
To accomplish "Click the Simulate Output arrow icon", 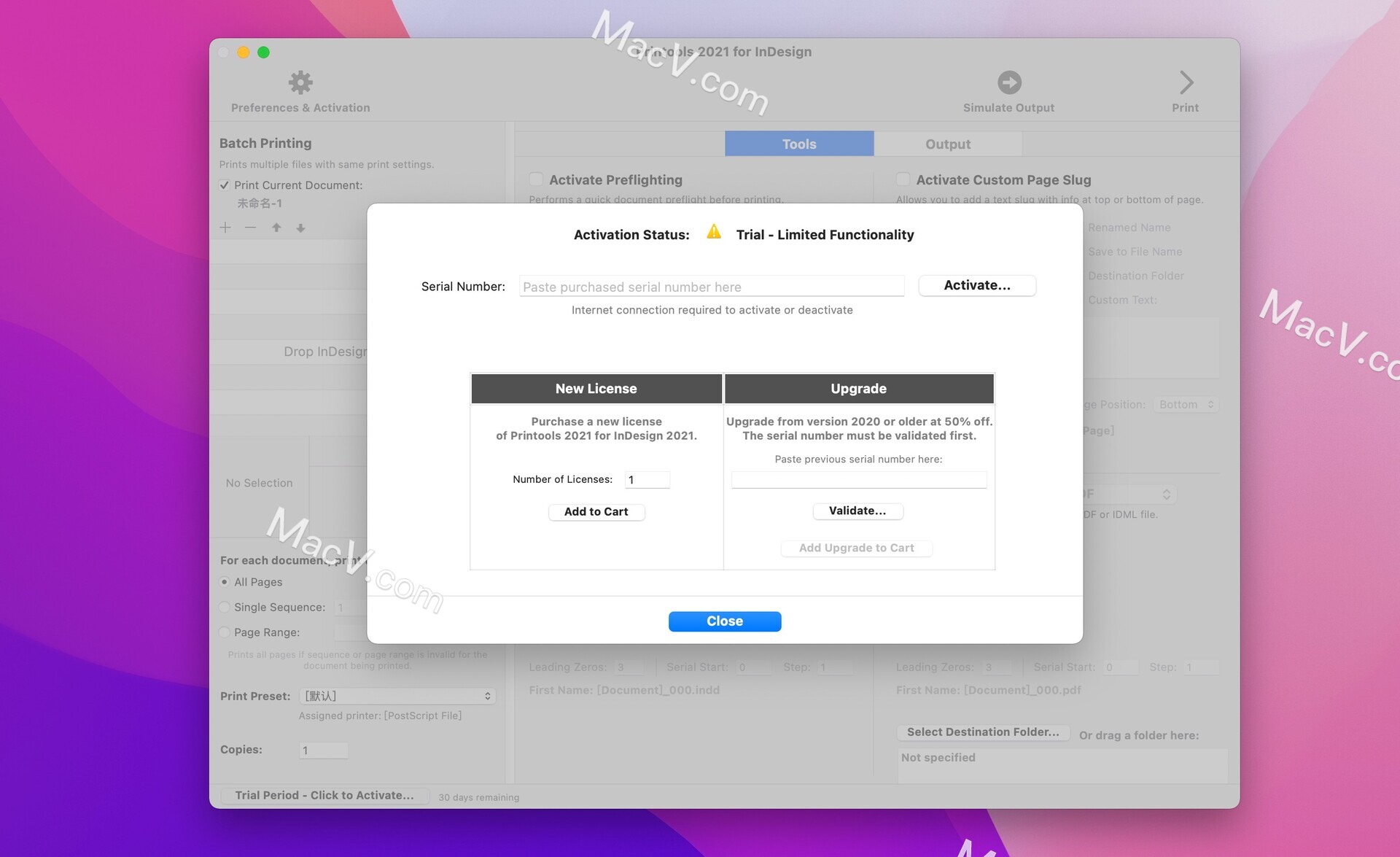I will pyautogui.click(x=1010, y=82).
